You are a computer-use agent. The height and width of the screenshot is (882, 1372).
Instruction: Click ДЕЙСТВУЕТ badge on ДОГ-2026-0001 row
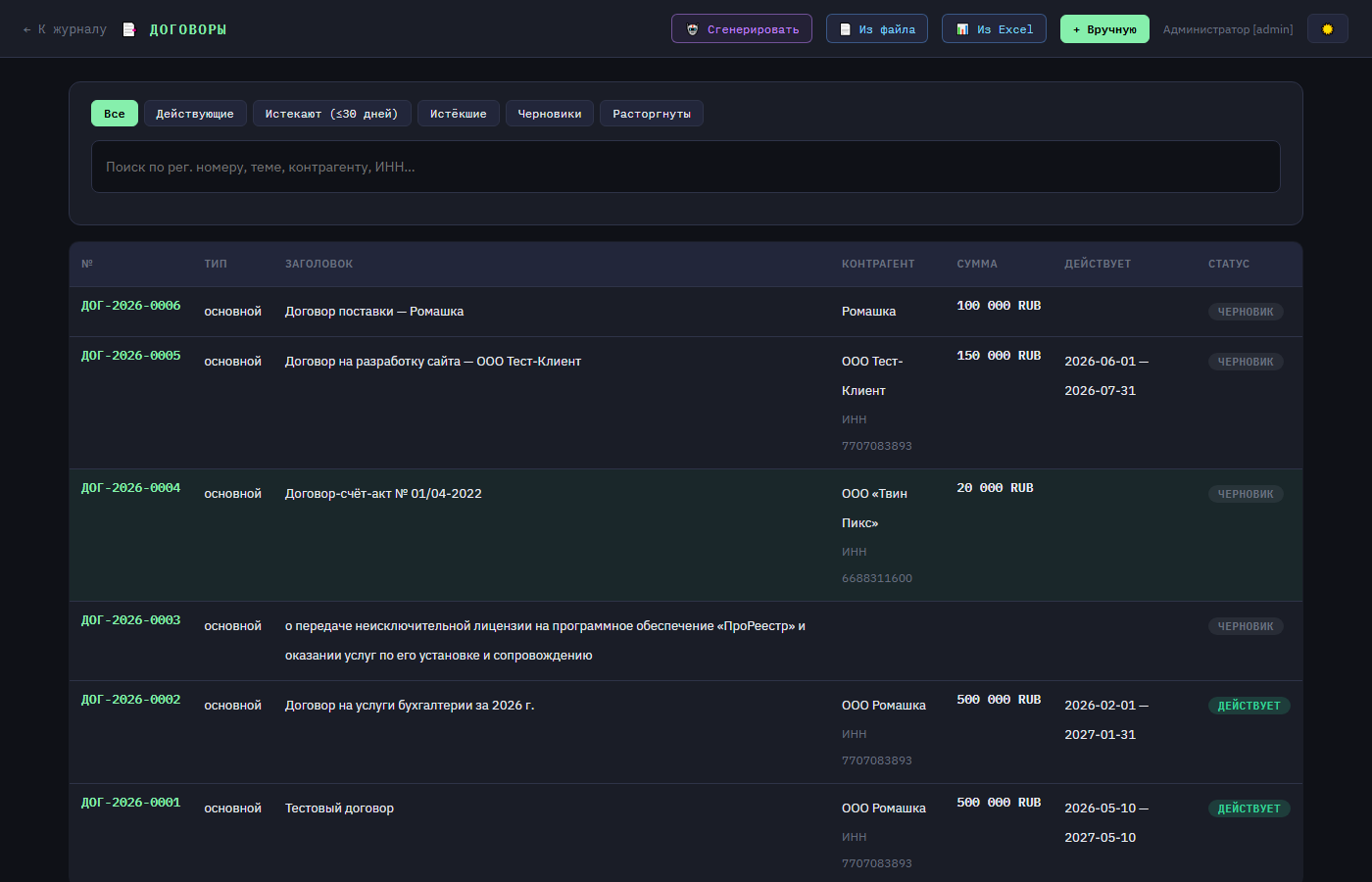click(x=1249, y=808)
